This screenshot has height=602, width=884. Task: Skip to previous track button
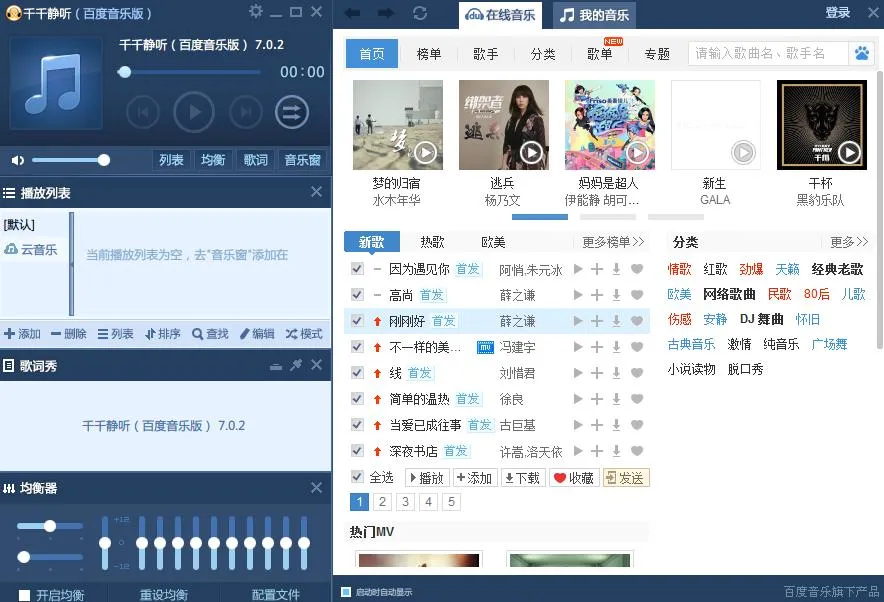click(x=143, y=112)
